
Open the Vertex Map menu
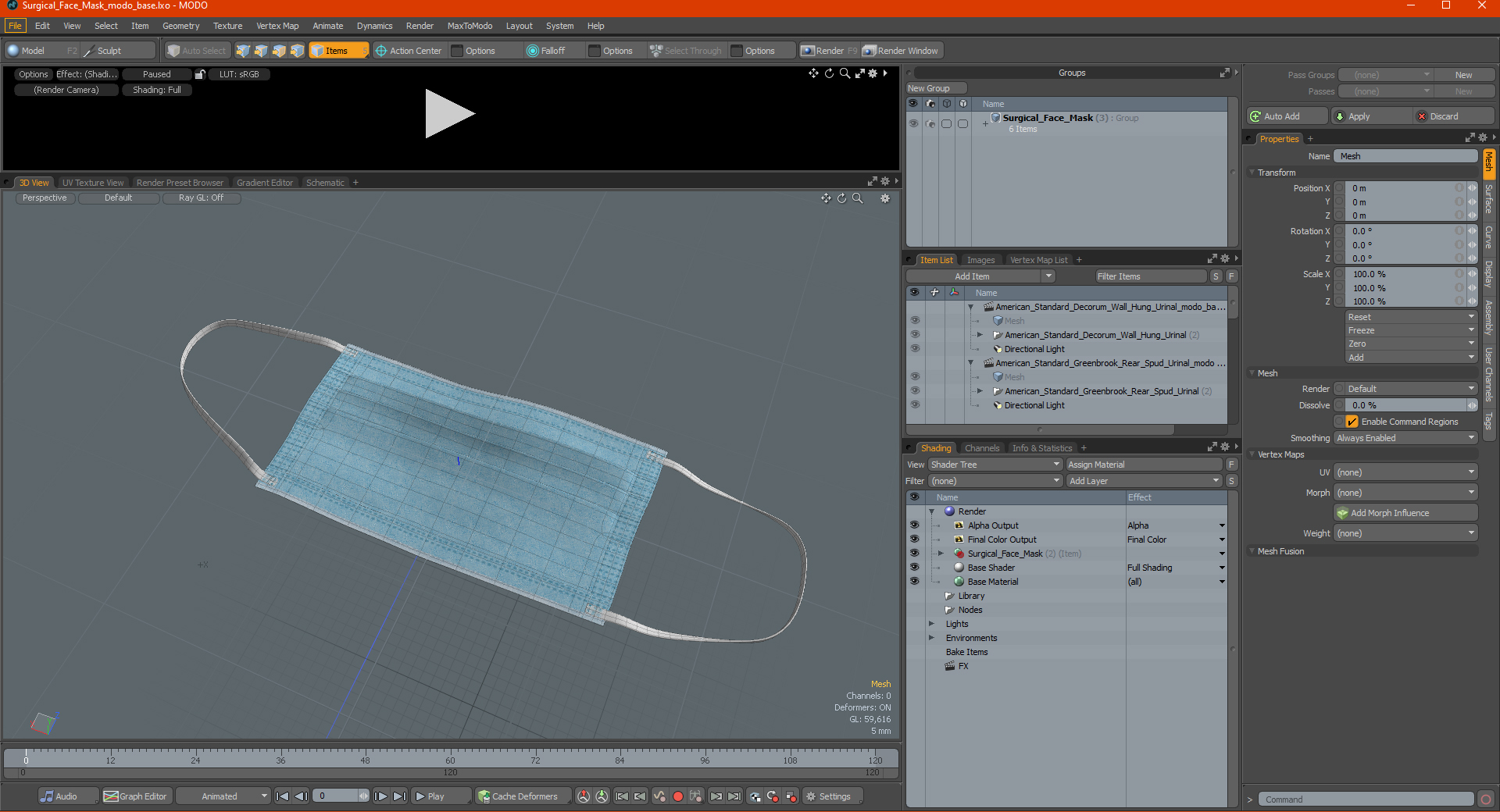277,26
